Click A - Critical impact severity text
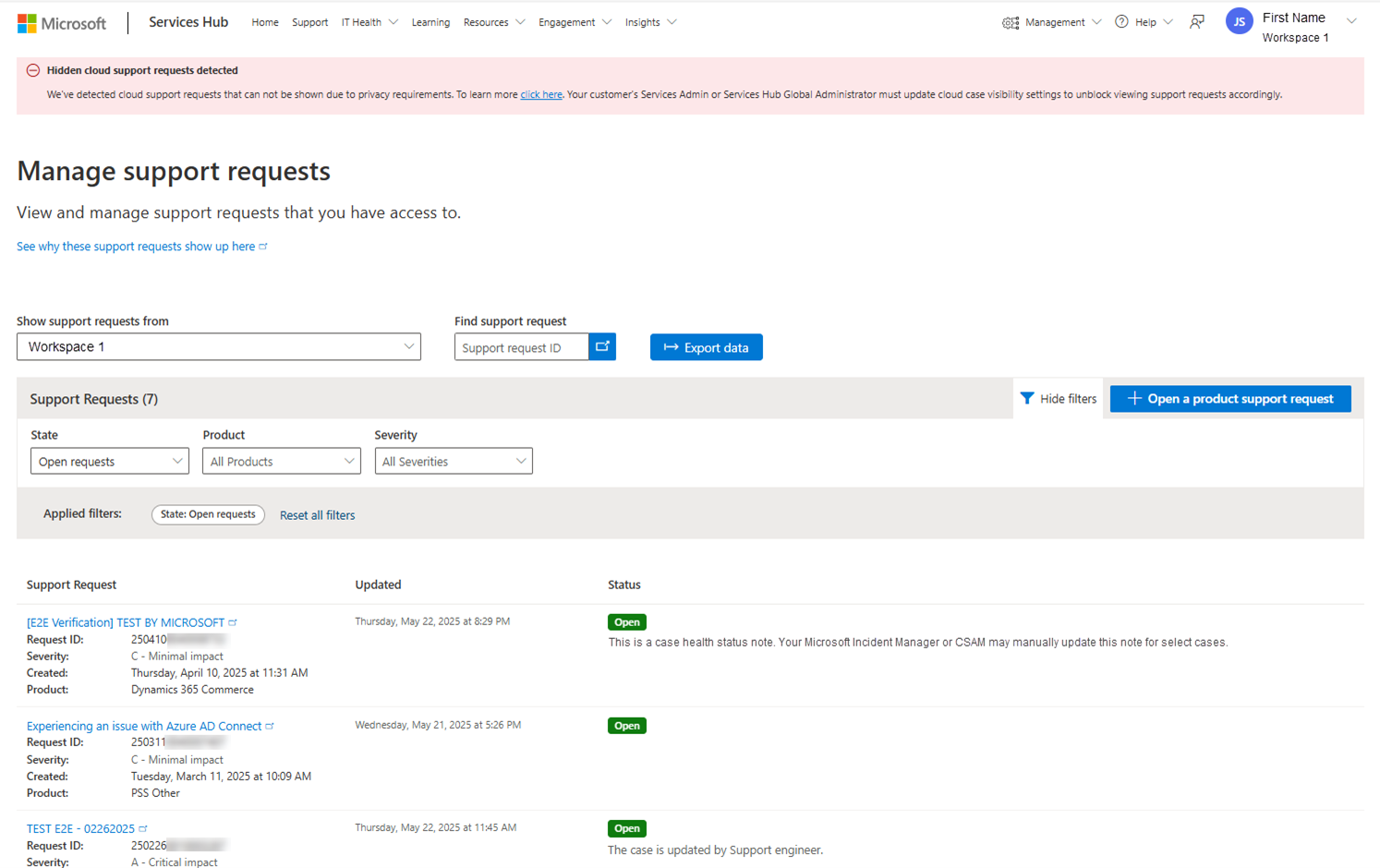The image size is (1380, 868). 175,862
